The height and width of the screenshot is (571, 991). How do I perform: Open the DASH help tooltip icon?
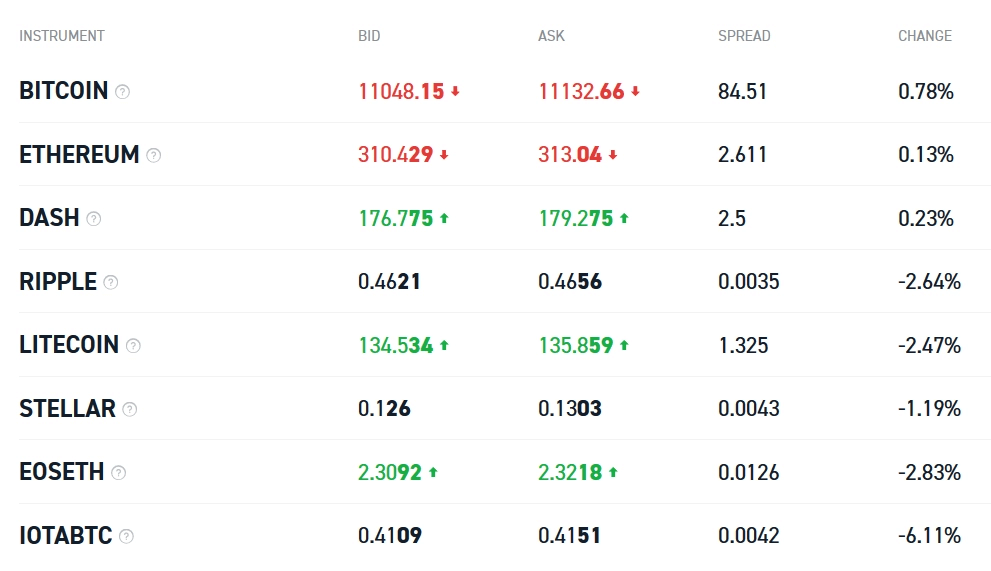point(93,219)
